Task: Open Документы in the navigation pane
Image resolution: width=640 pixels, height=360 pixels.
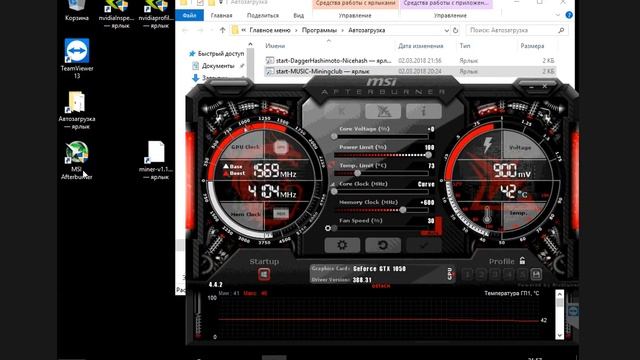Action: coord(218,66)
